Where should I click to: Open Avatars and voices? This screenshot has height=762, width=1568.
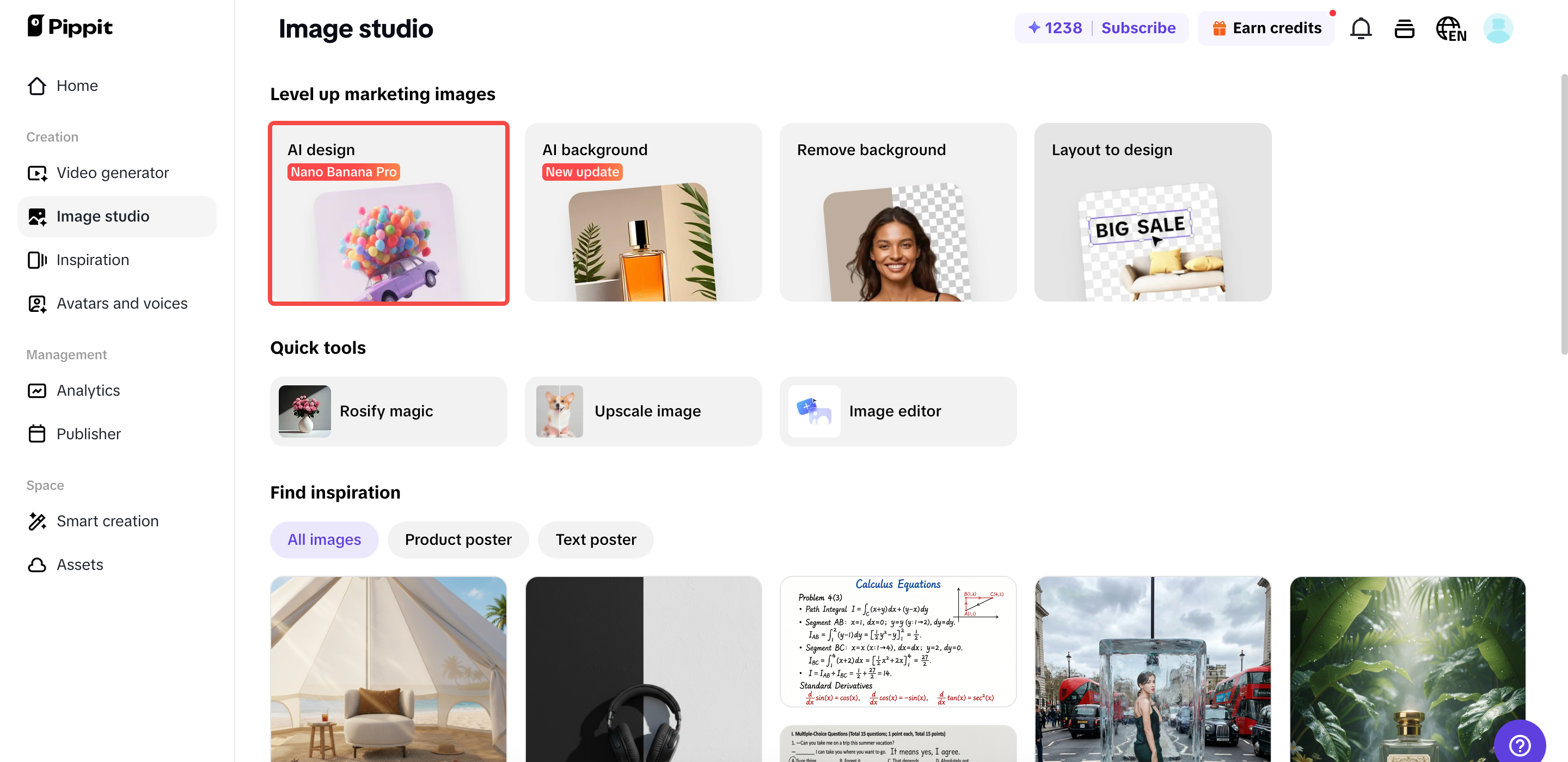[122, 303]
